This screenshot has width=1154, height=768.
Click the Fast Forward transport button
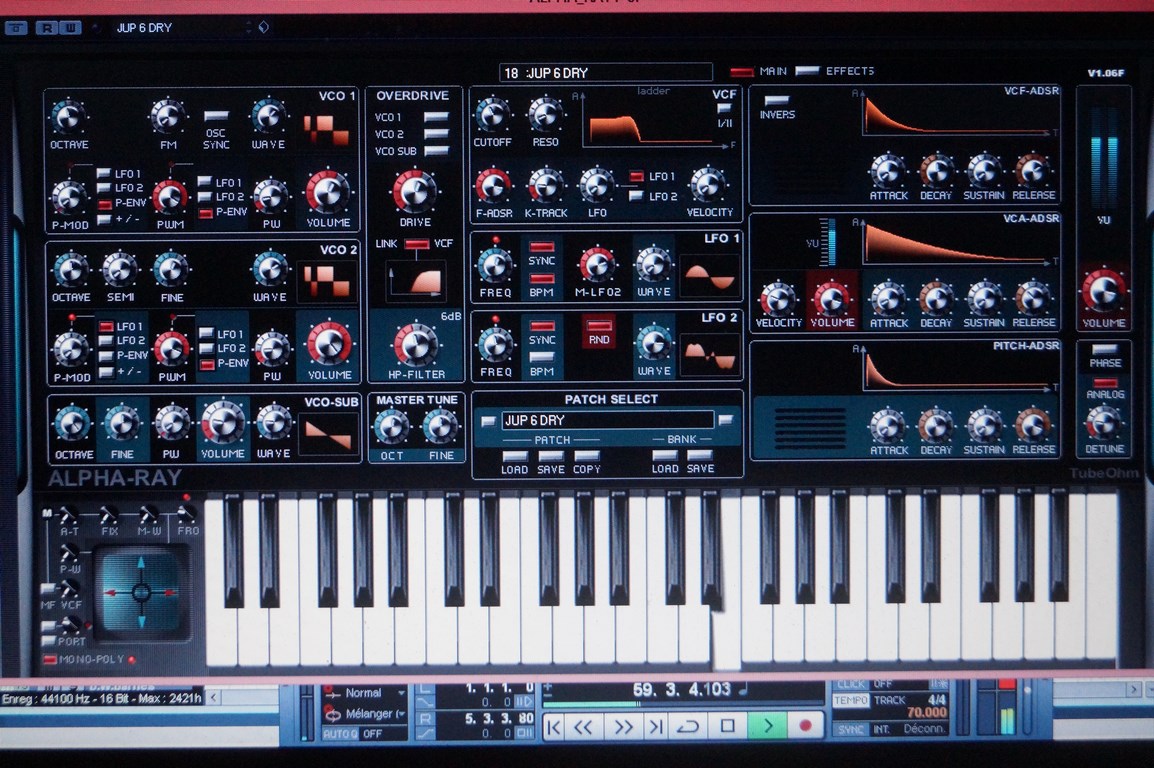coord(623,727)
